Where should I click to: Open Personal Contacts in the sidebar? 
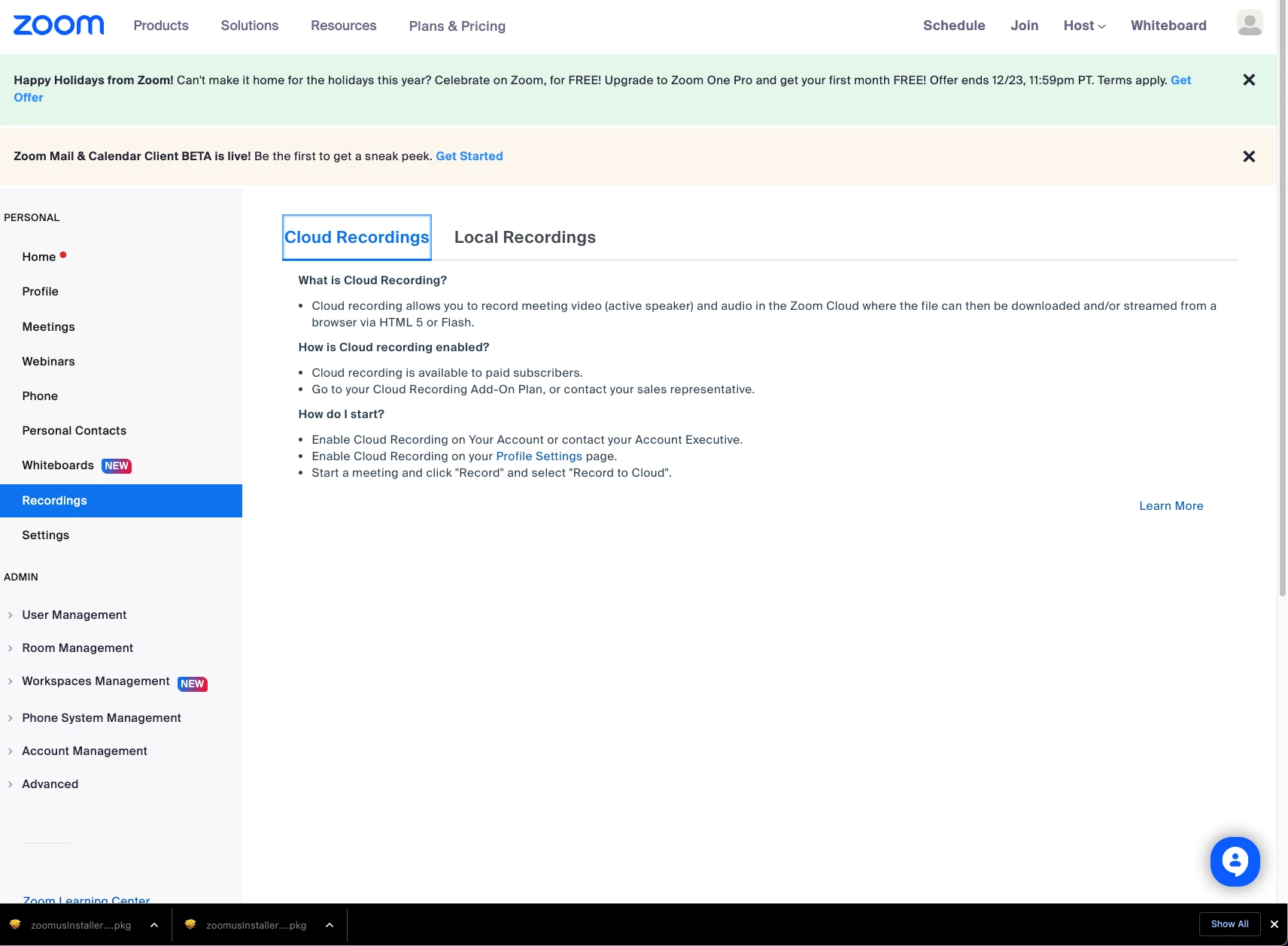click(x=74, y=431)
